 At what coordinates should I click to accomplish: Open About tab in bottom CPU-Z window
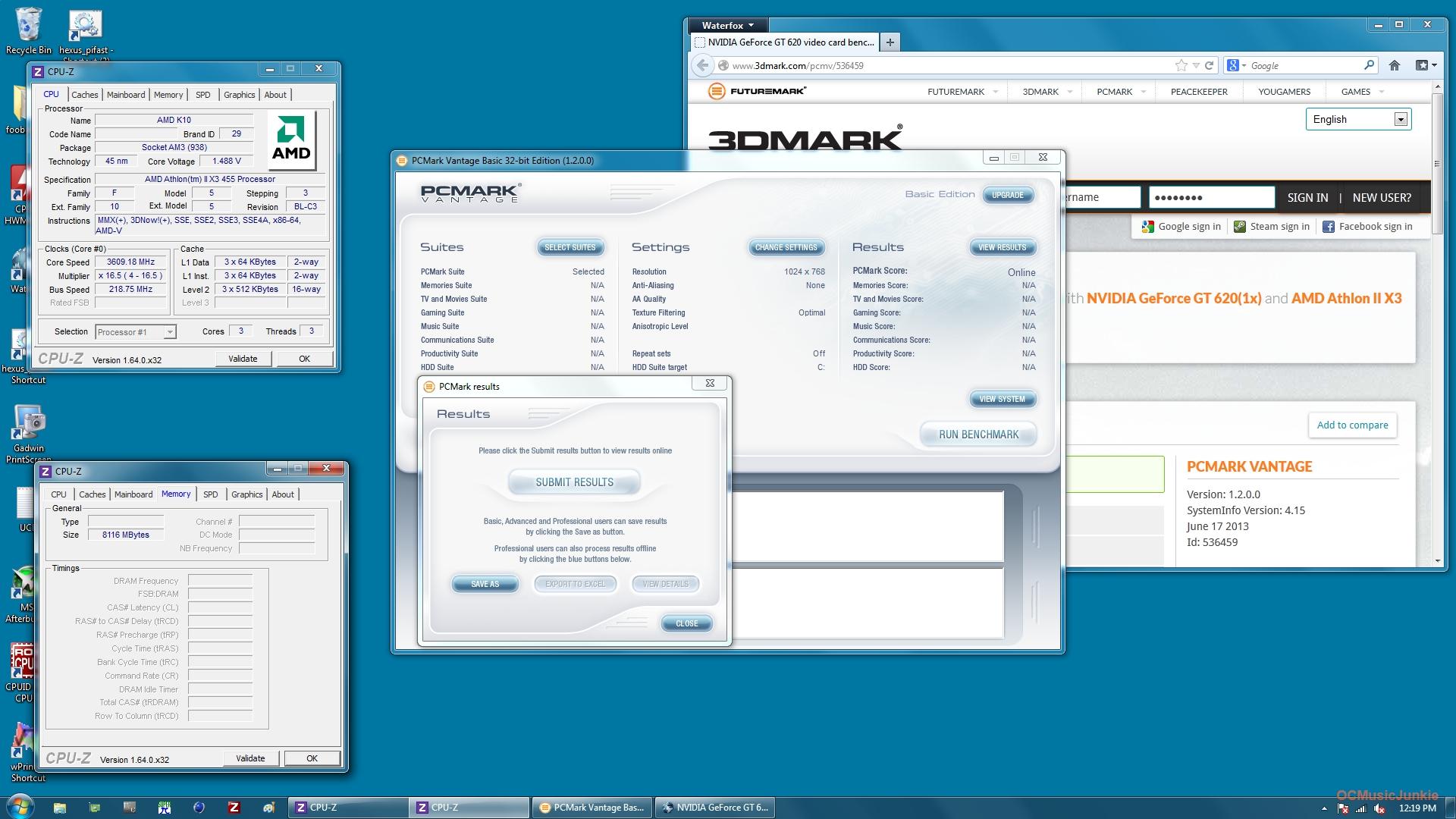[x=283, y=494]
